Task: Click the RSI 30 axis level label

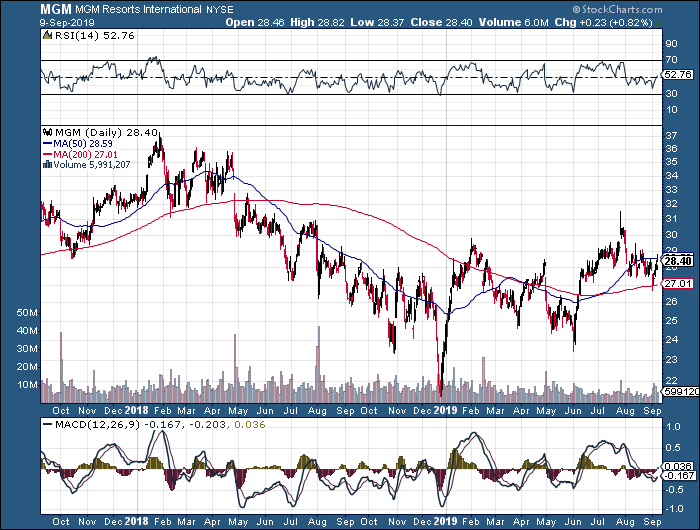Action: tap(671, 93)
